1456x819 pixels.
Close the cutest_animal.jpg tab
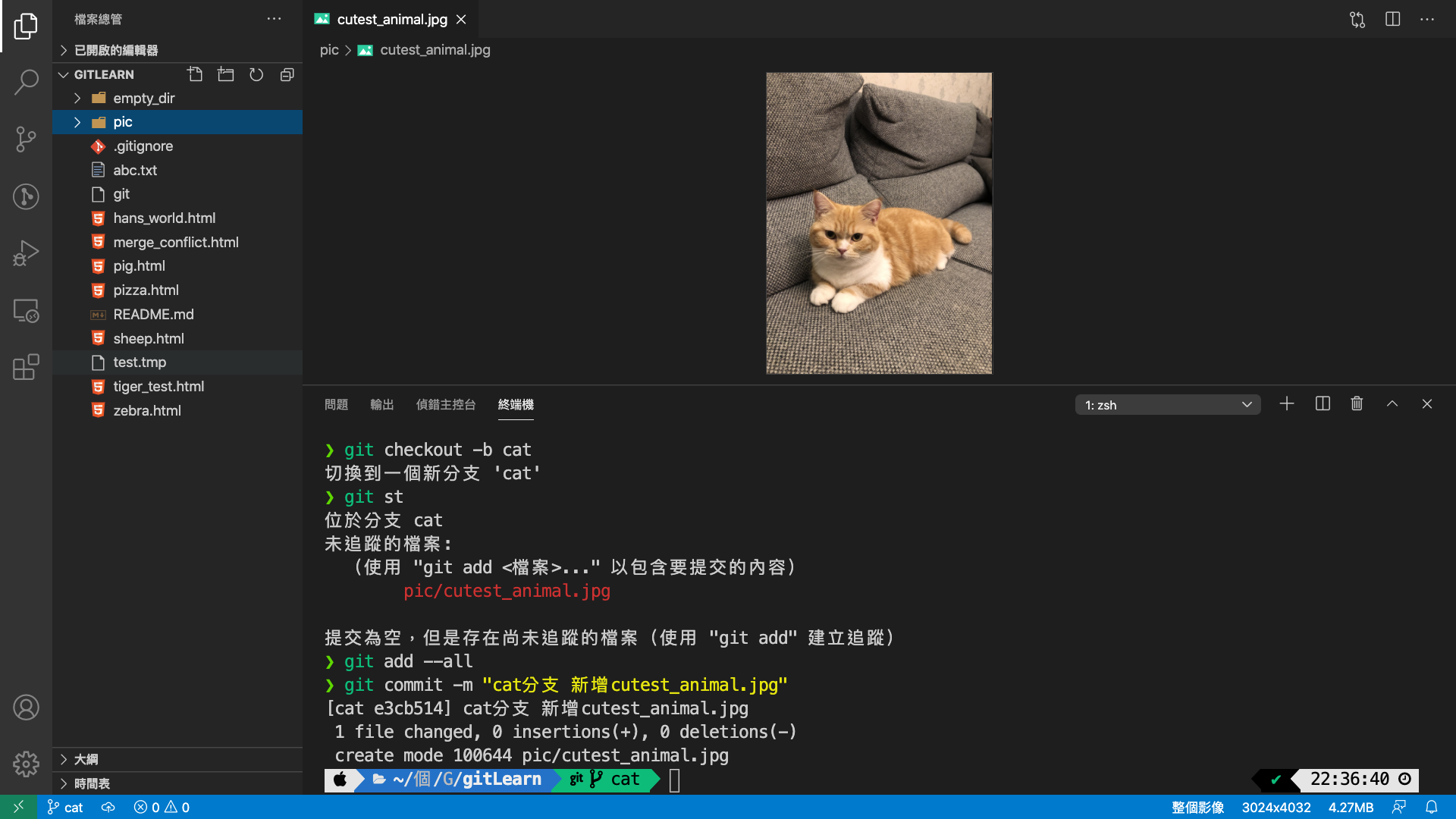(461, 20)
